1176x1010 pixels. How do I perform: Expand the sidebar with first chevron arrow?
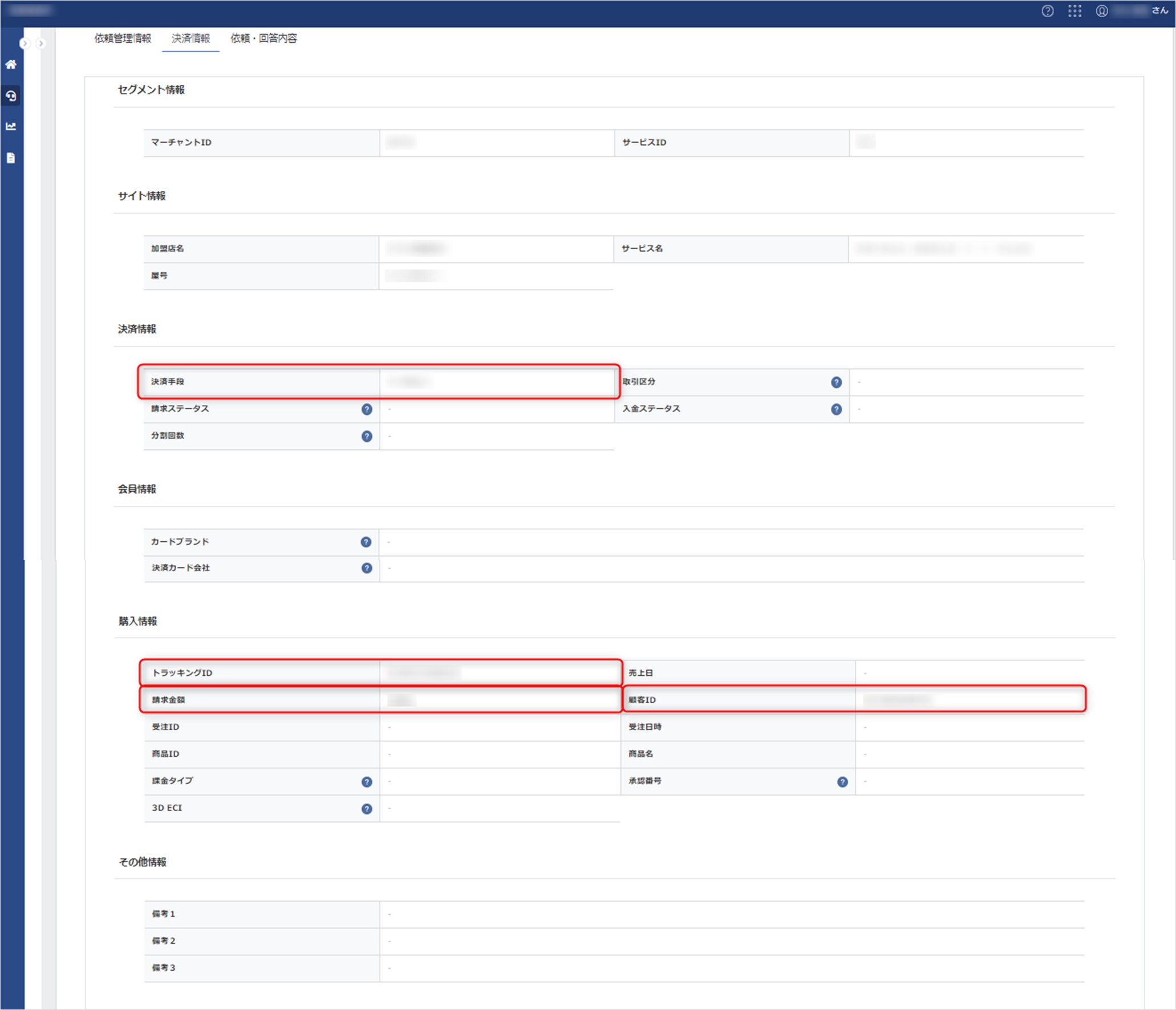24,43
